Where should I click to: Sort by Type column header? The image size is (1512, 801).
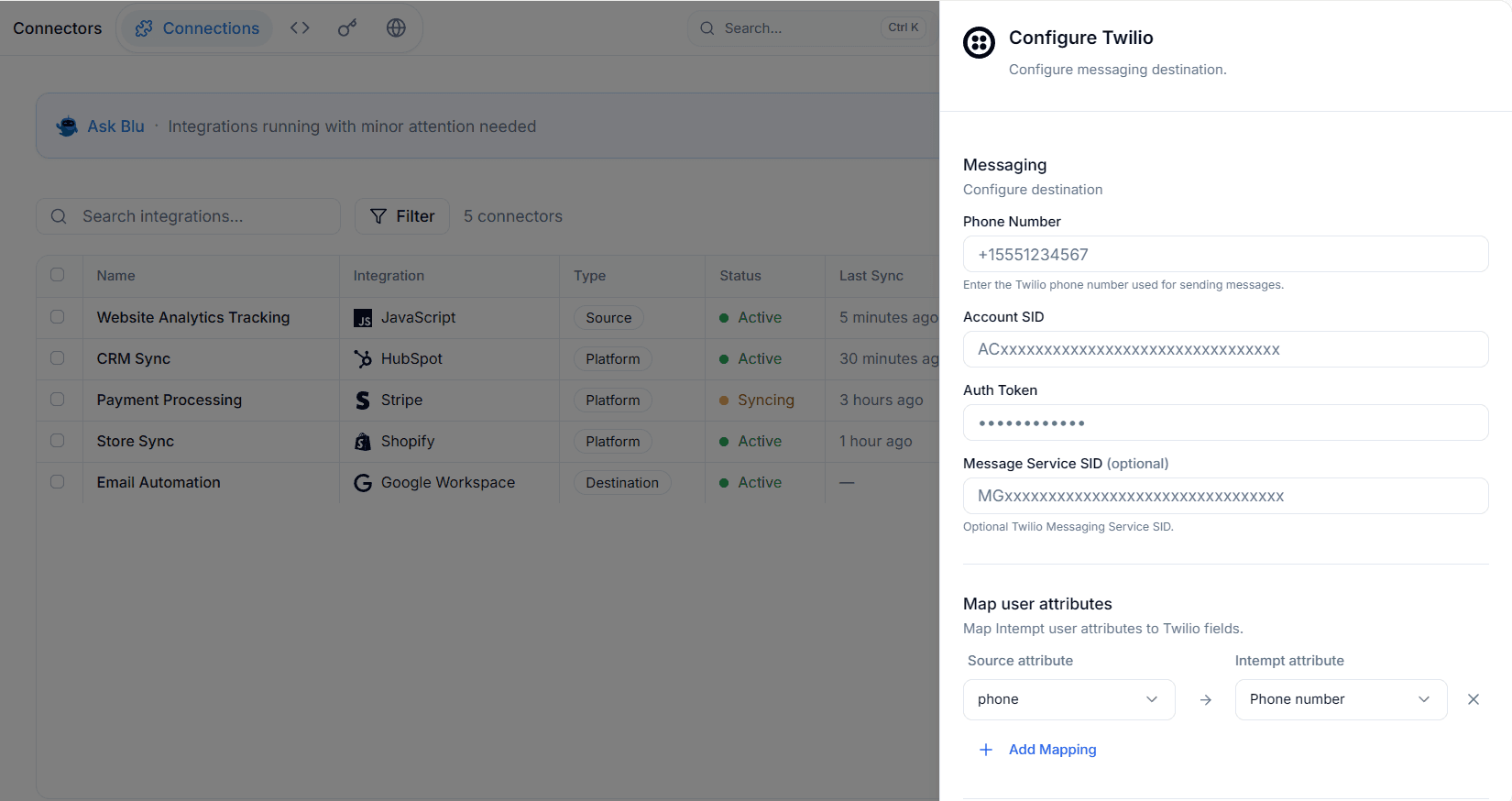(590, 276)
